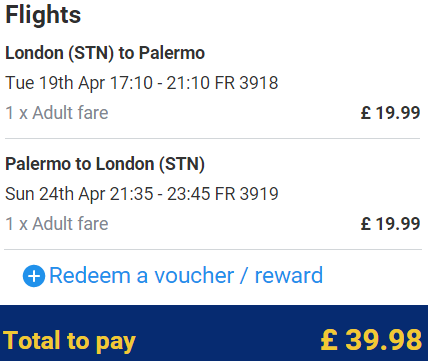
Task: Select the Palermo to London (STN) route title
Action: pyautogui.click(x=105, y=164)
